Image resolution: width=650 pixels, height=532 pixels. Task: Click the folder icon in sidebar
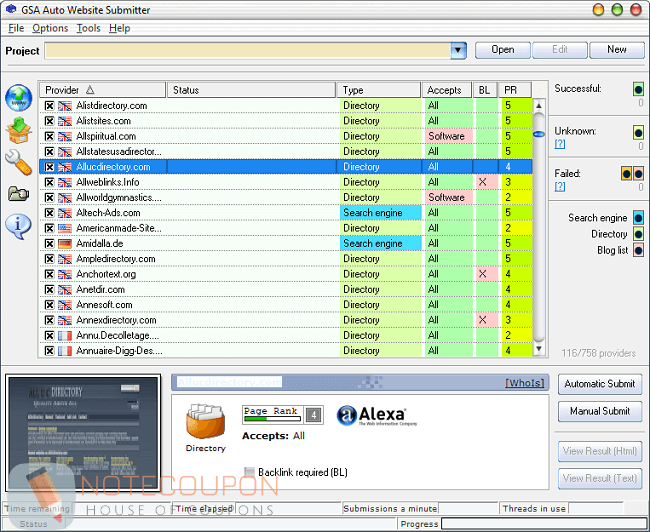(19, 194)
